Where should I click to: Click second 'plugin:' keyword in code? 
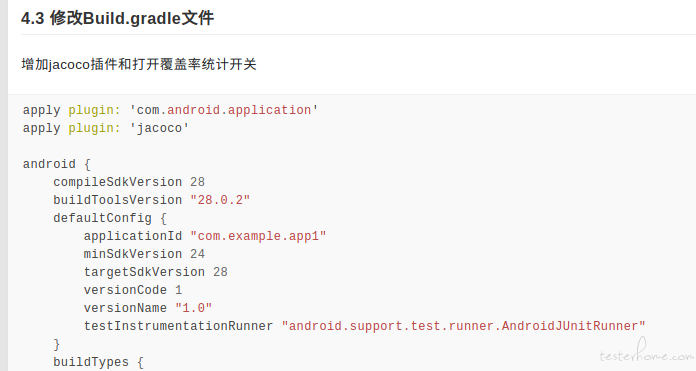click(95, 128)
